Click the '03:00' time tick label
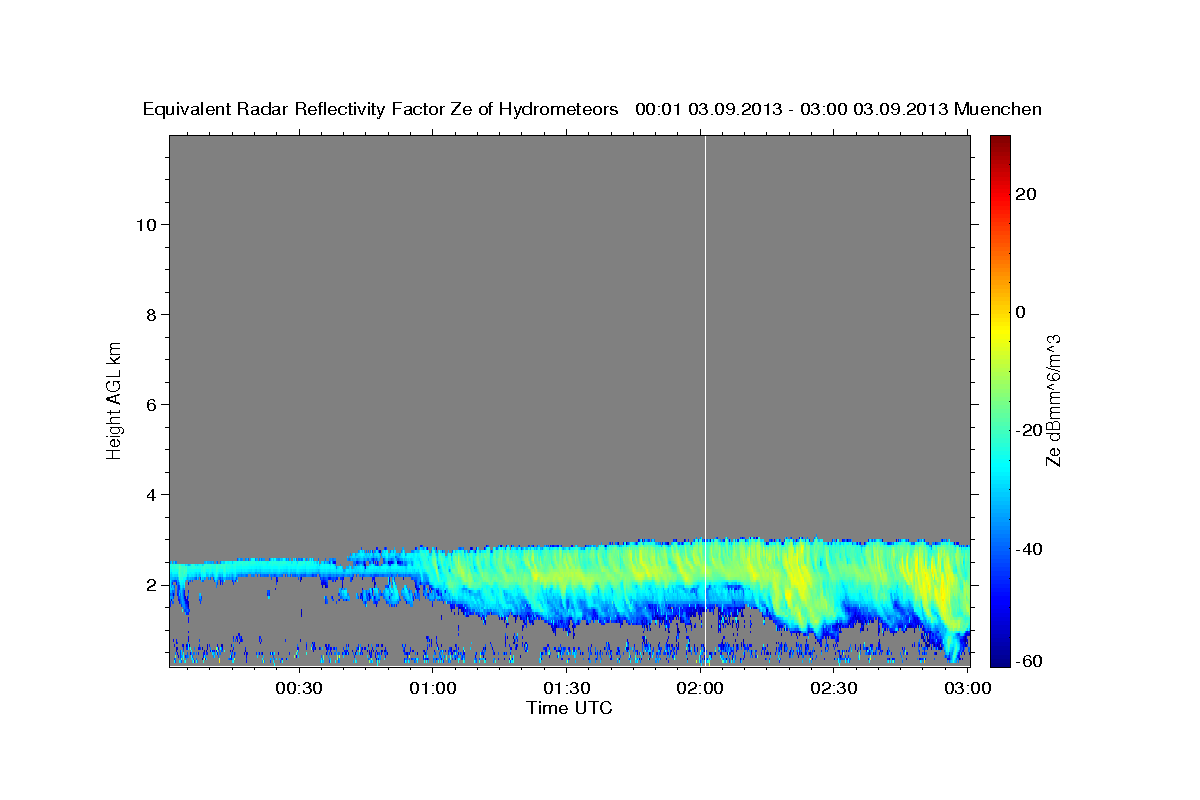The image size is (1200, 800). pyautogui.click(x=968, y=689)
